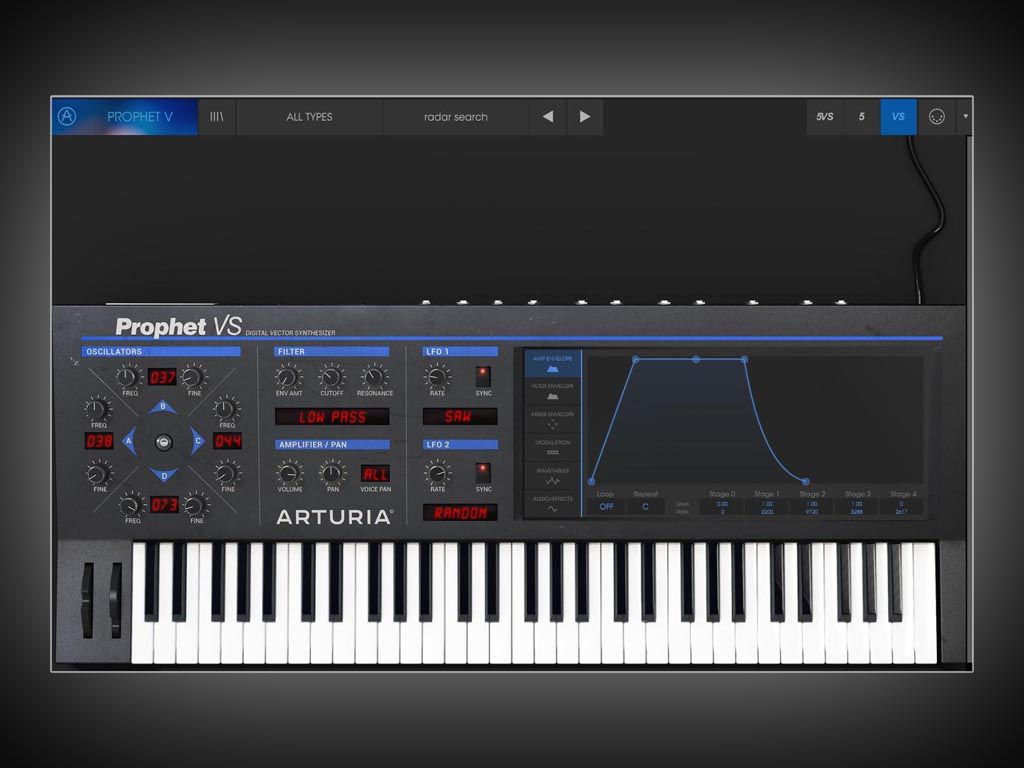
Task: Select oscillator C arrow on vector pad
Action: point(197,441)
